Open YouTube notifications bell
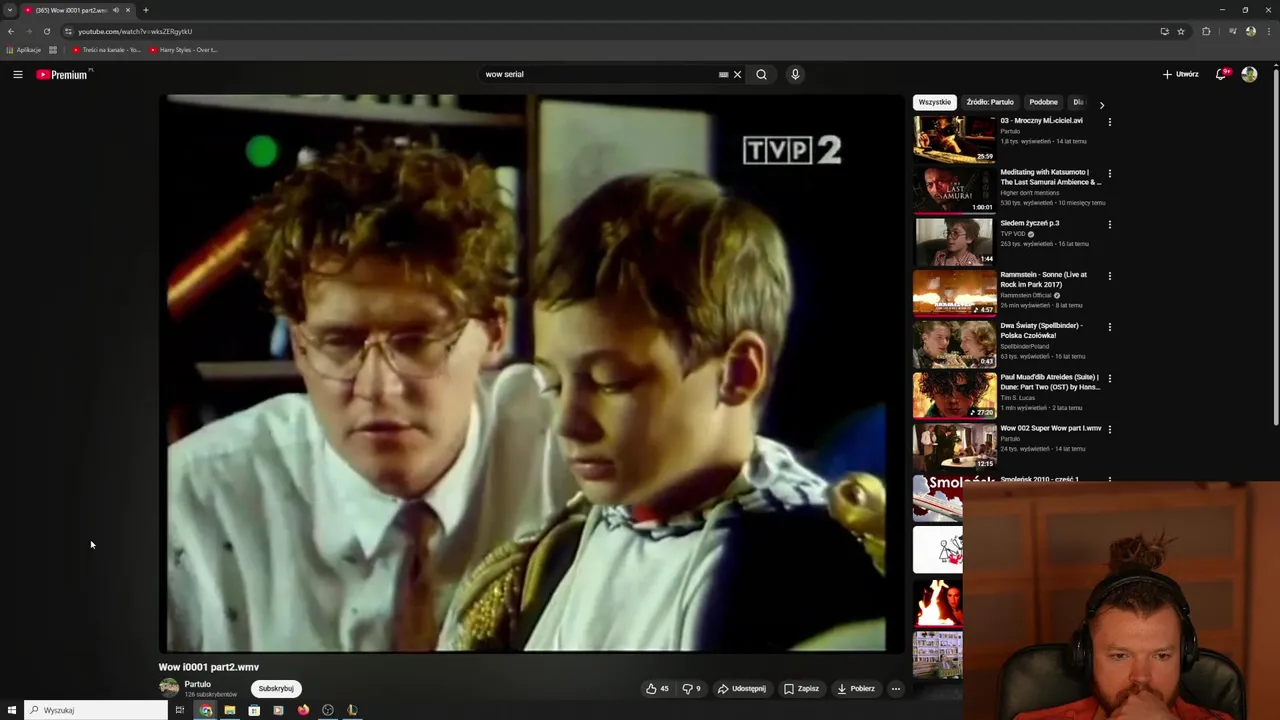The width and height of the screenshot is (1280, 720). coord(1221,74)
